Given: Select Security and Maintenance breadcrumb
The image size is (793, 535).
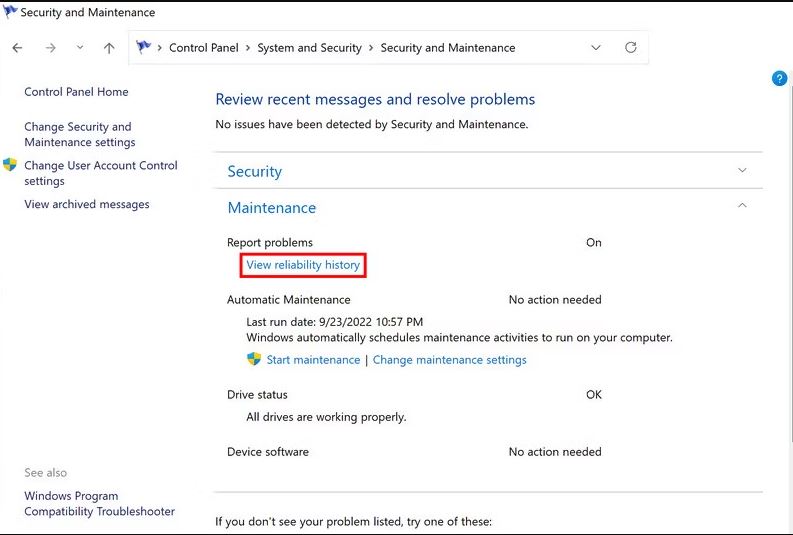Looking at the screenshot, I should 448,48.
